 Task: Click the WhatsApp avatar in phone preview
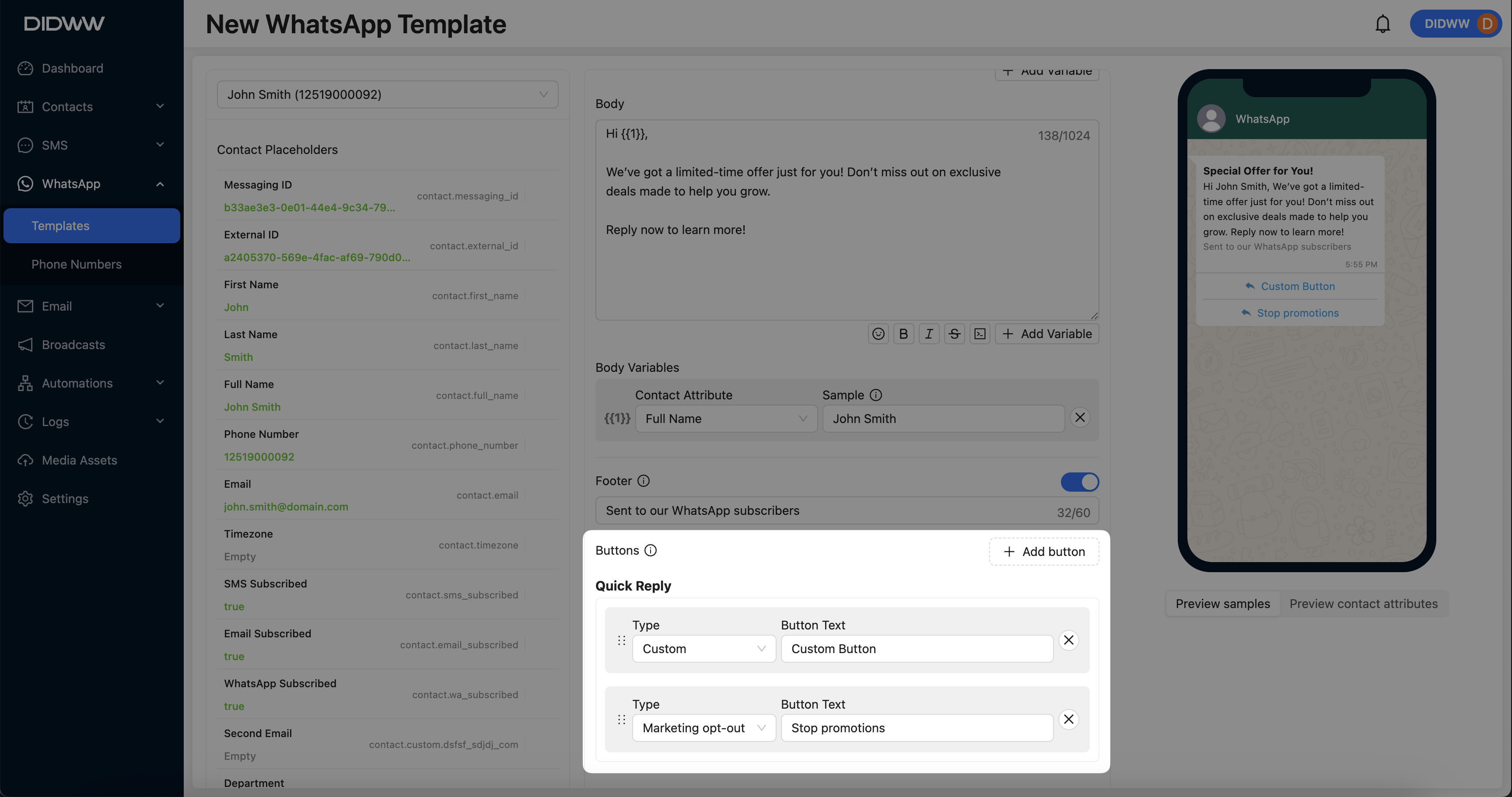tap(1211, 119)
